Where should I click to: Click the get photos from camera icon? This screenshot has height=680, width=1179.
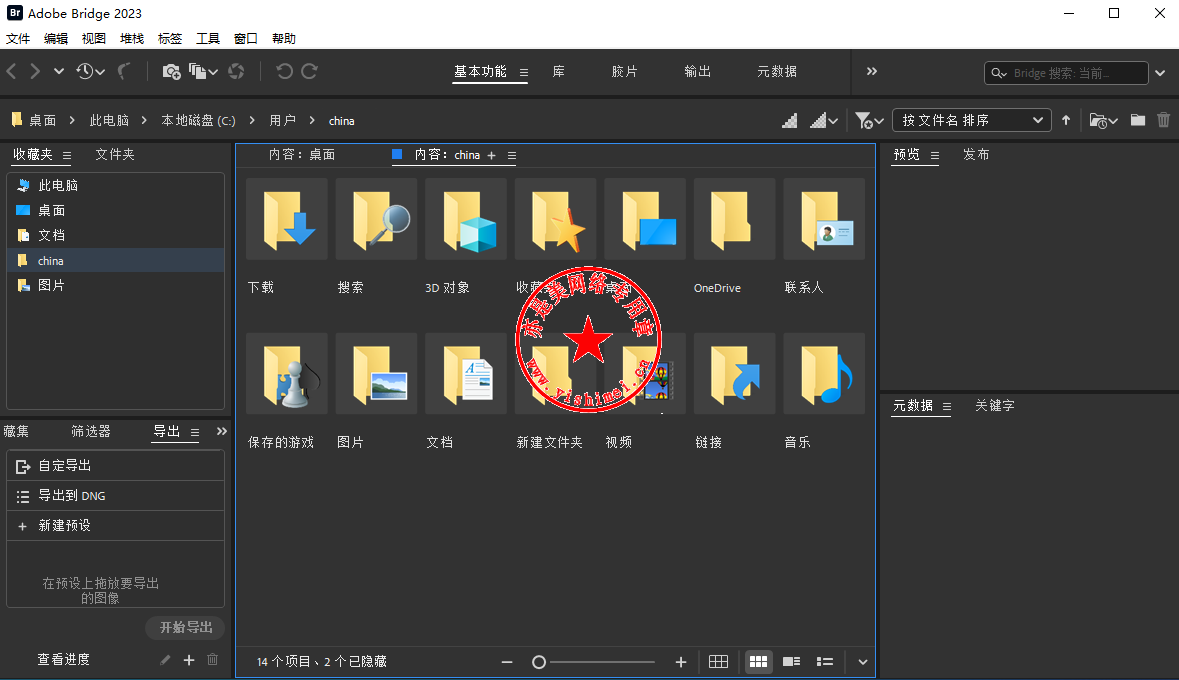click(x=171, y=71)
